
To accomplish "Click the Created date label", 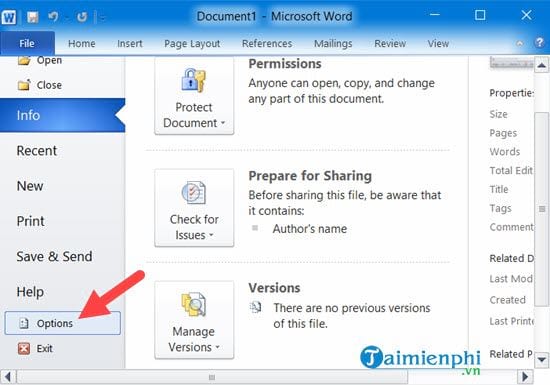I will click(507, 300).
